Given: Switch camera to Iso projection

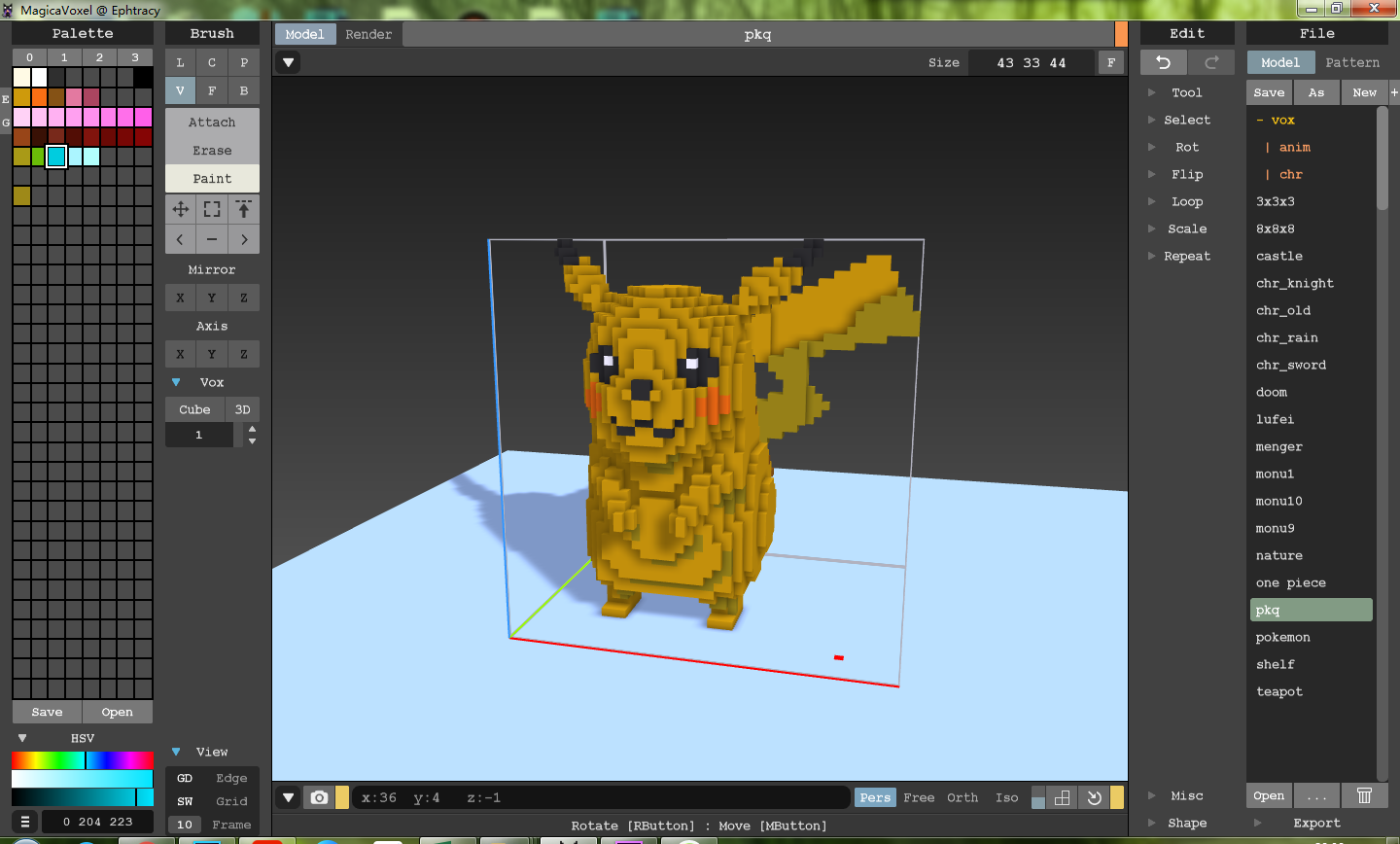Looking at the screenshot, I should tap(1007, 797).
